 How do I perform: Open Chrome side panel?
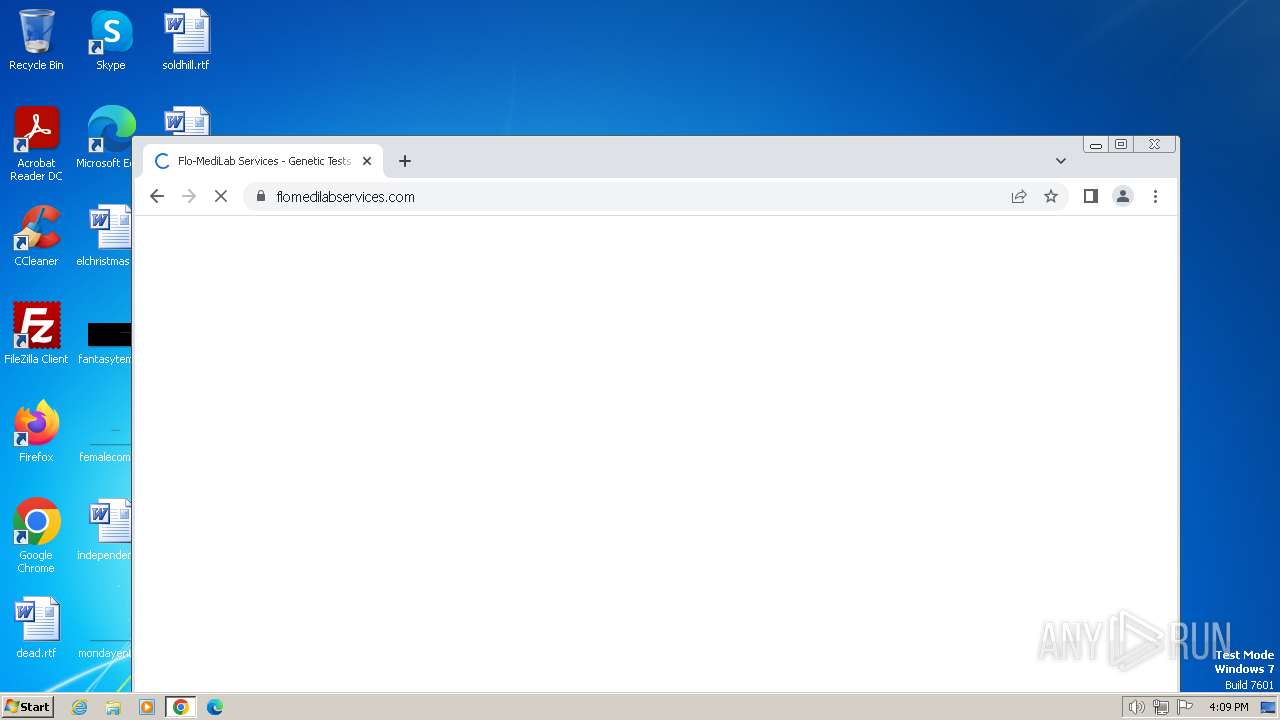pyautogui.click(x=1091, y=197)
